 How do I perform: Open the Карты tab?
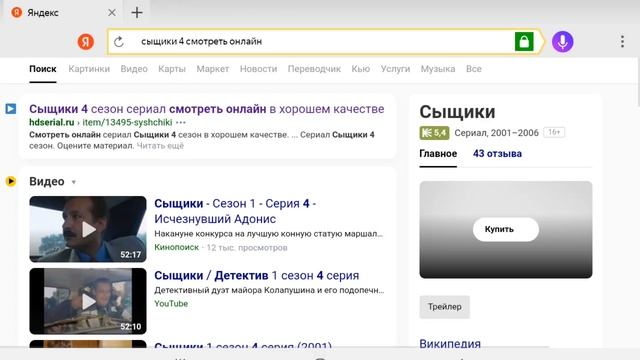point(172,69)
